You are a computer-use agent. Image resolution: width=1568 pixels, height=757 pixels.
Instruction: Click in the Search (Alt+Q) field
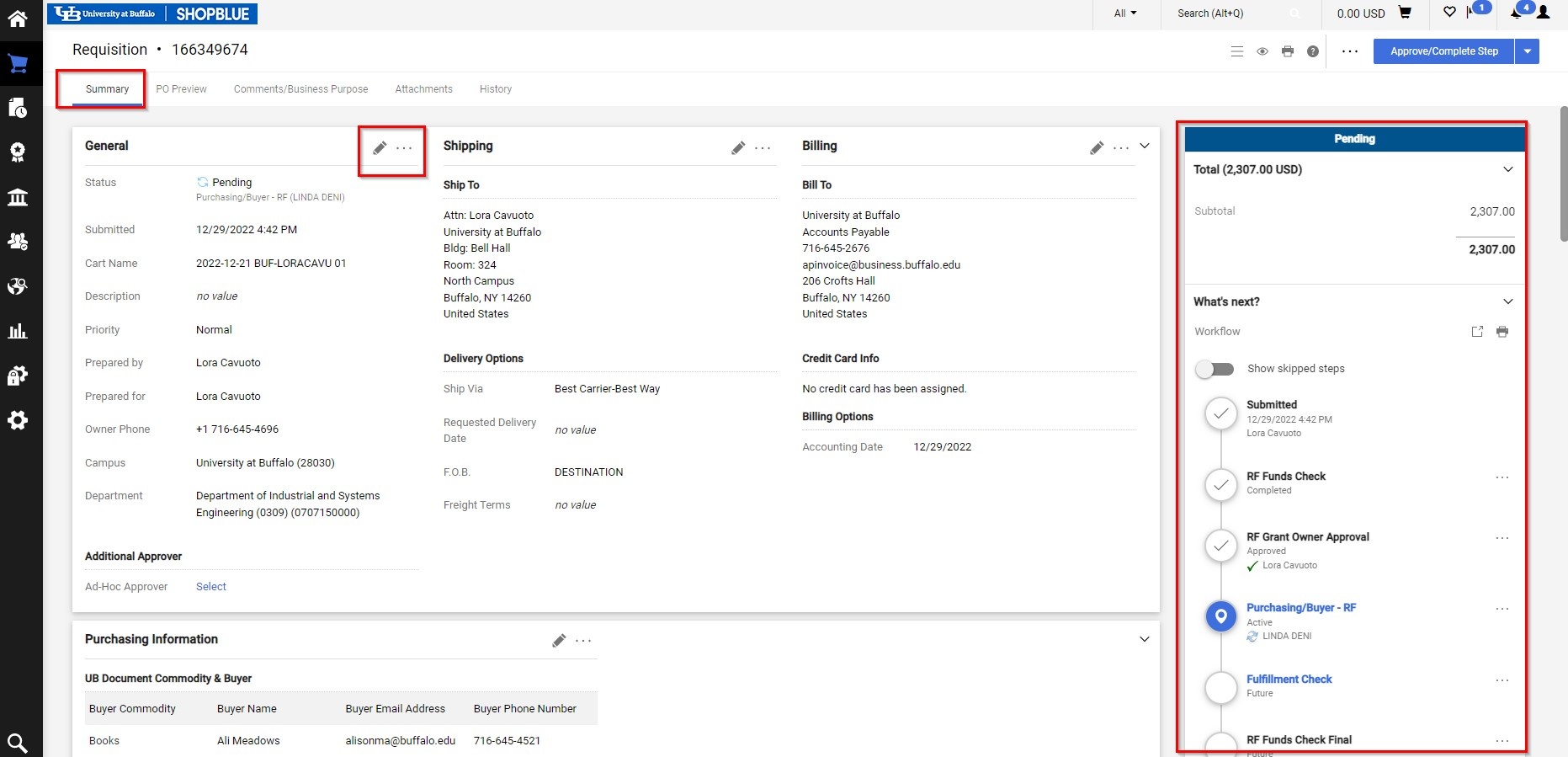tap(1229, 13)
